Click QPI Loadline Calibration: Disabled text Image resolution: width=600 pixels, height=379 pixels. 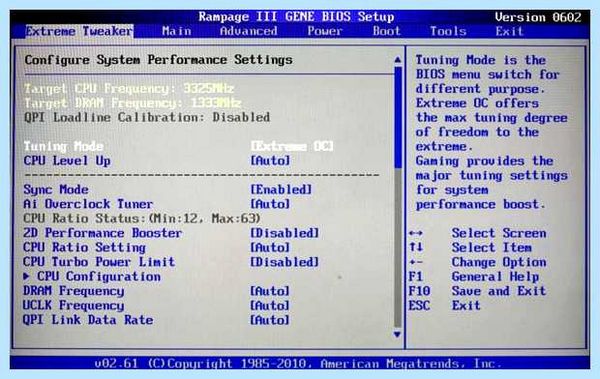(147, 117)
